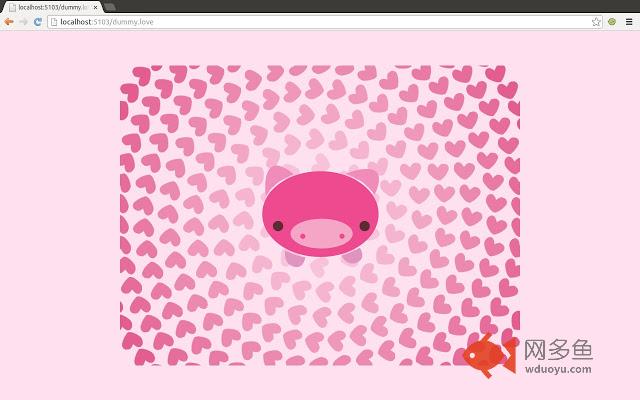640x400 pixels.
Task: Reload the page with the refresh icon
Action: pyautogui.click(x=38, y=22)
